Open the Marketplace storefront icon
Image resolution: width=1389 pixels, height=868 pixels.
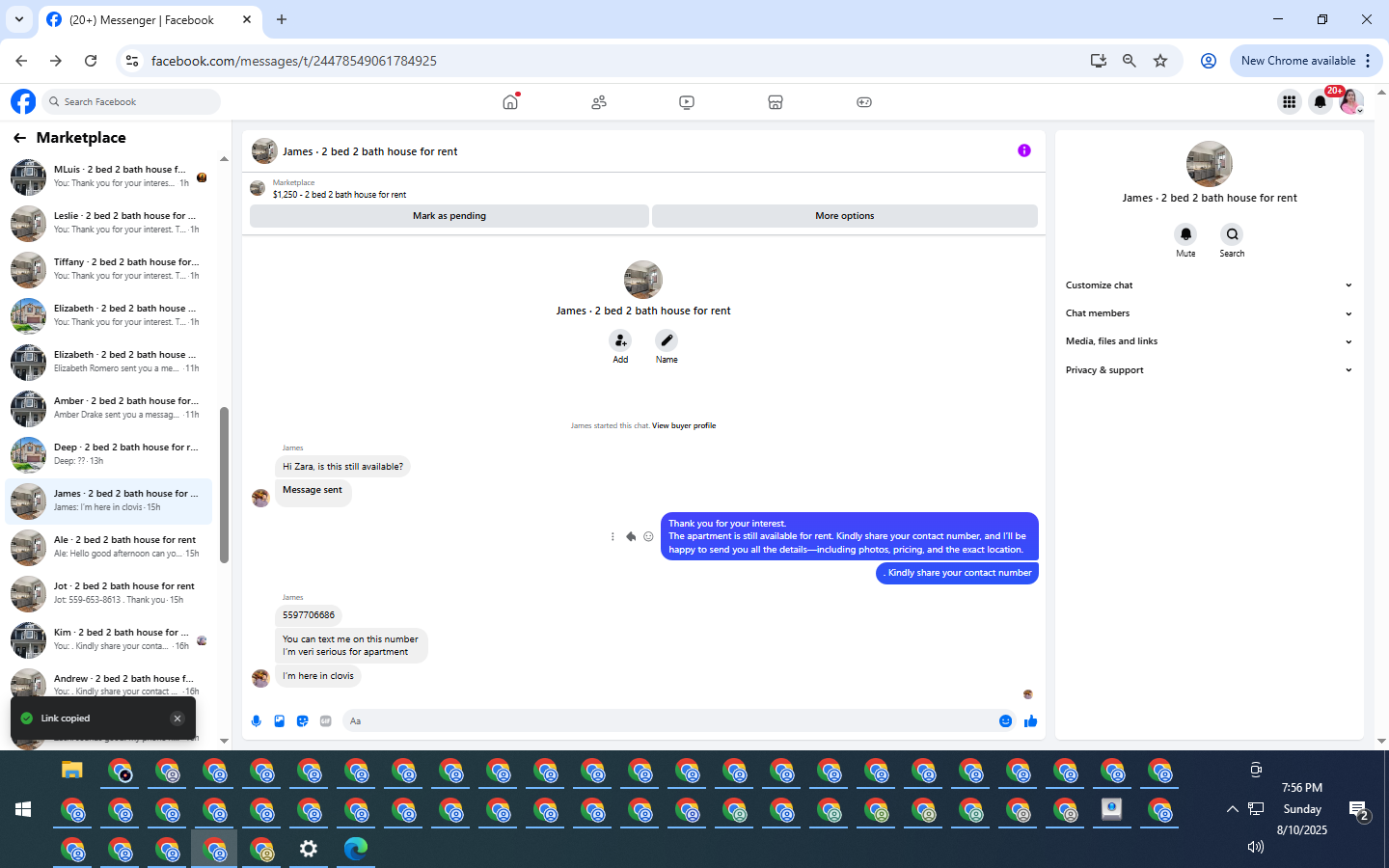click(776, 101)
